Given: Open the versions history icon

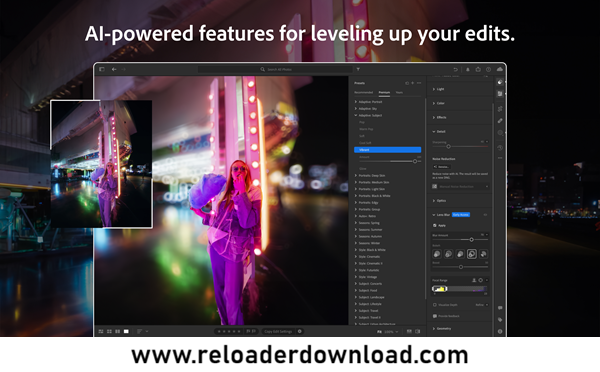Looking at the screenshot, I should [500, 147].
